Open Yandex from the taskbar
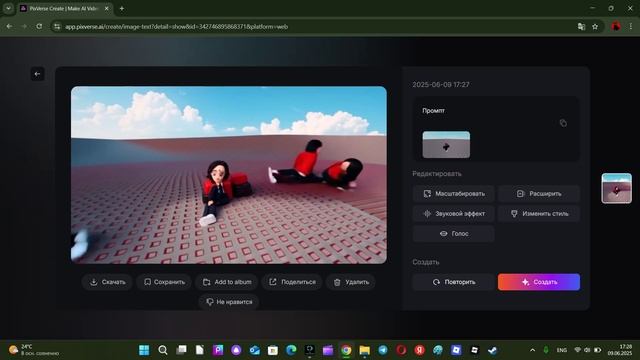The width and height of the screenshot is (640, 360). pos(420,350)
